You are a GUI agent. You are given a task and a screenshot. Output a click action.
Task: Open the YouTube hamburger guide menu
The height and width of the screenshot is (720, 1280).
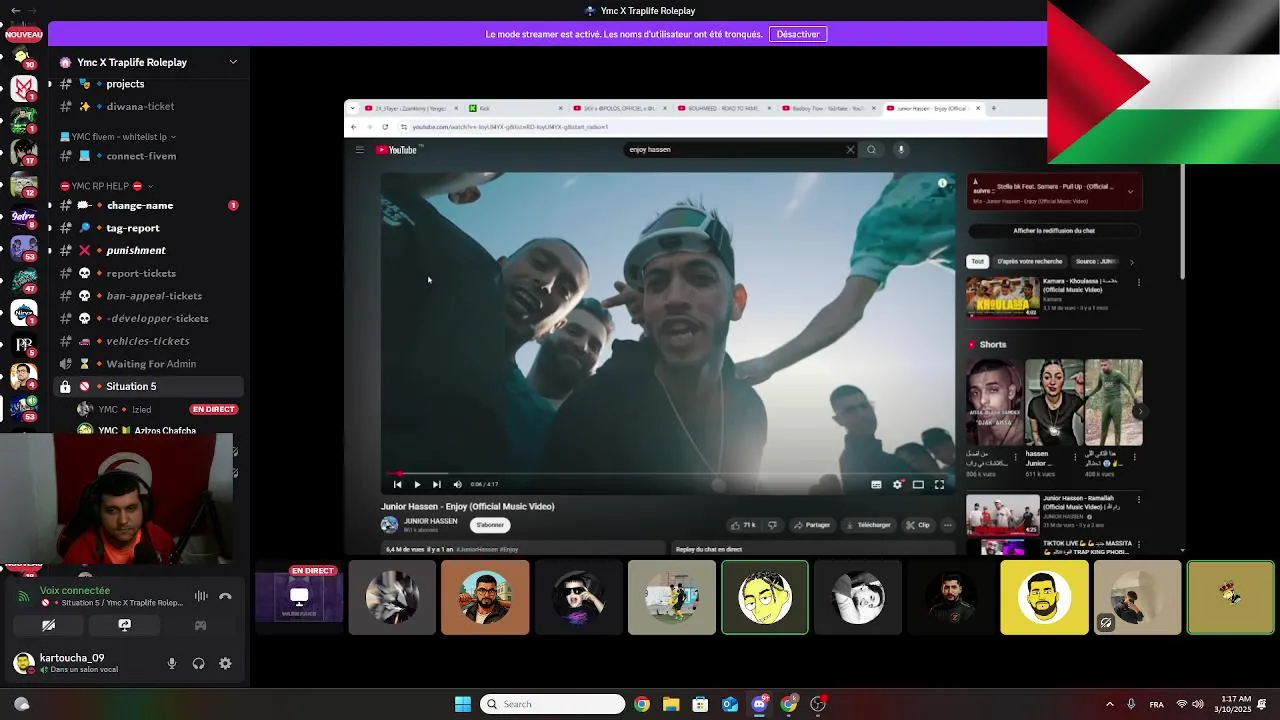[359, 150]
